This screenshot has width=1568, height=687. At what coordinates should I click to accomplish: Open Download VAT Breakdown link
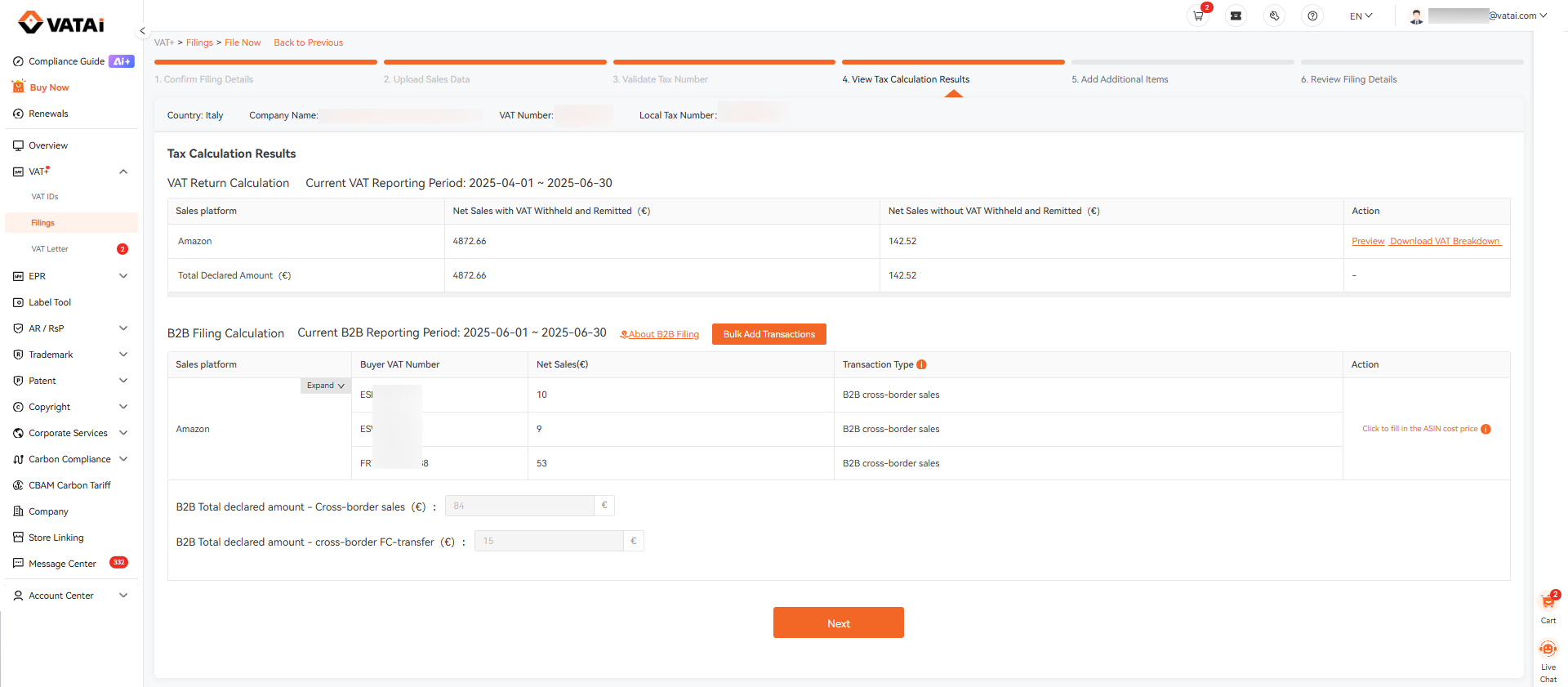pos(1445,241)
